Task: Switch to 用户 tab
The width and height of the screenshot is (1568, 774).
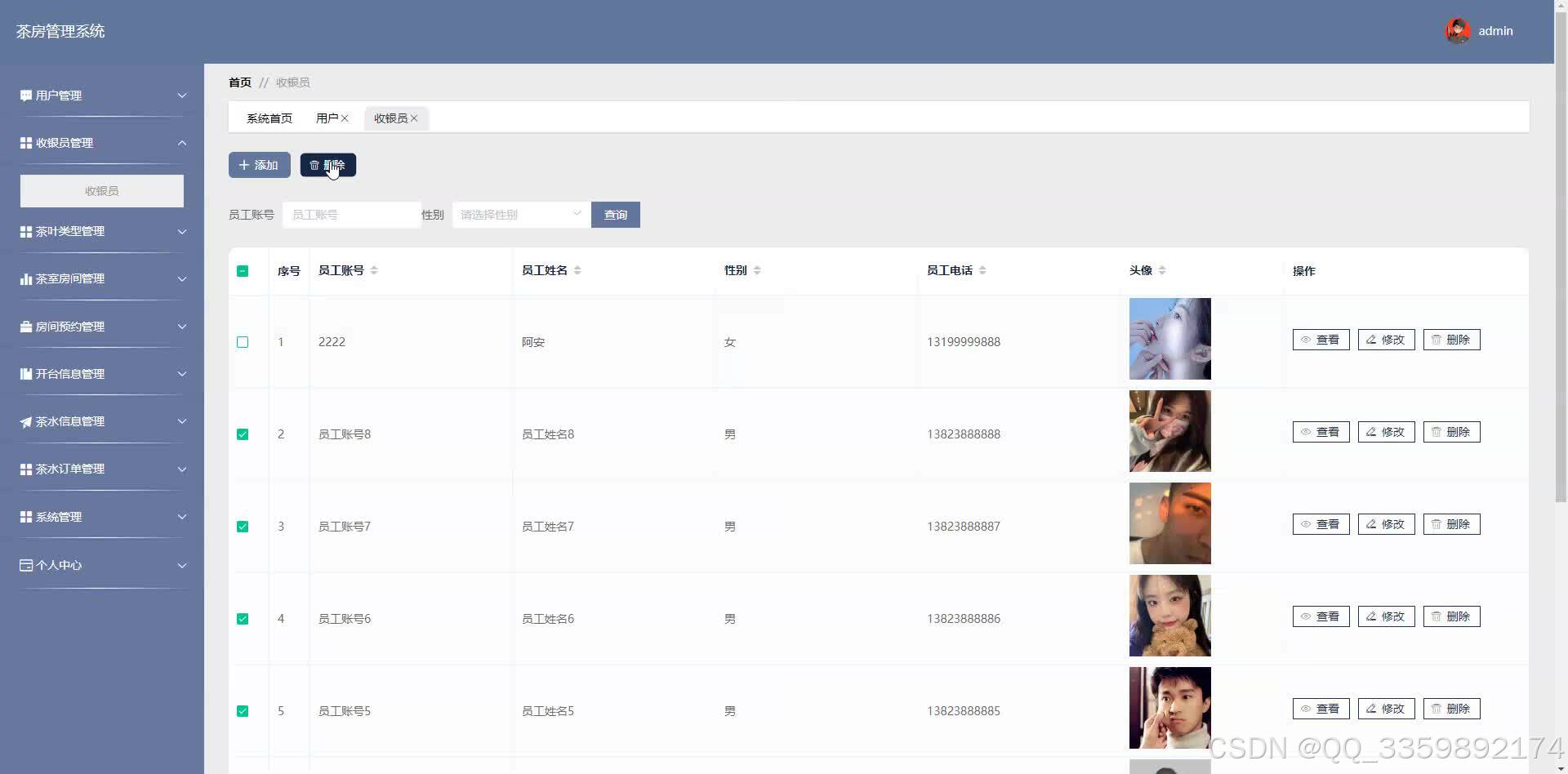Action: [327, 118]
